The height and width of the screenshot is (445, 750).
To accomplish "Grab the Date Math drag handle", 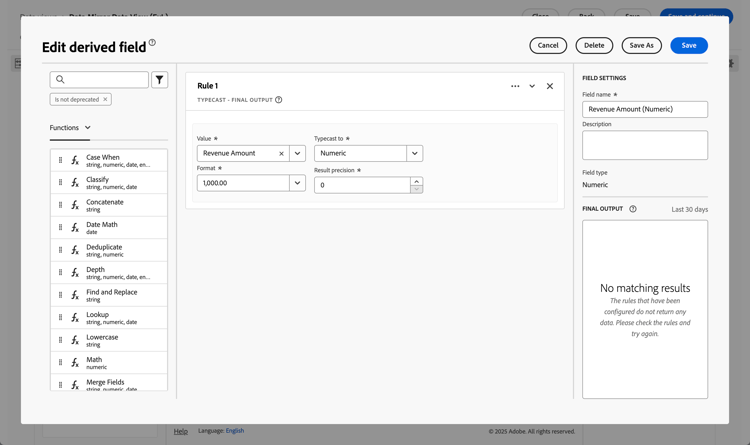I will point(60,228).
